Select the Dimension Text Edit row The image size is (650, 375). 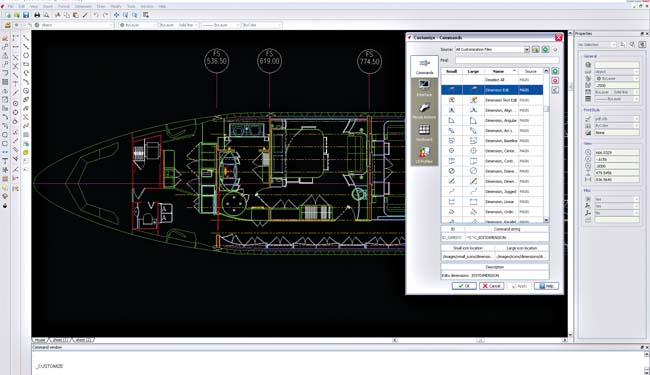(x=492, y=100)
